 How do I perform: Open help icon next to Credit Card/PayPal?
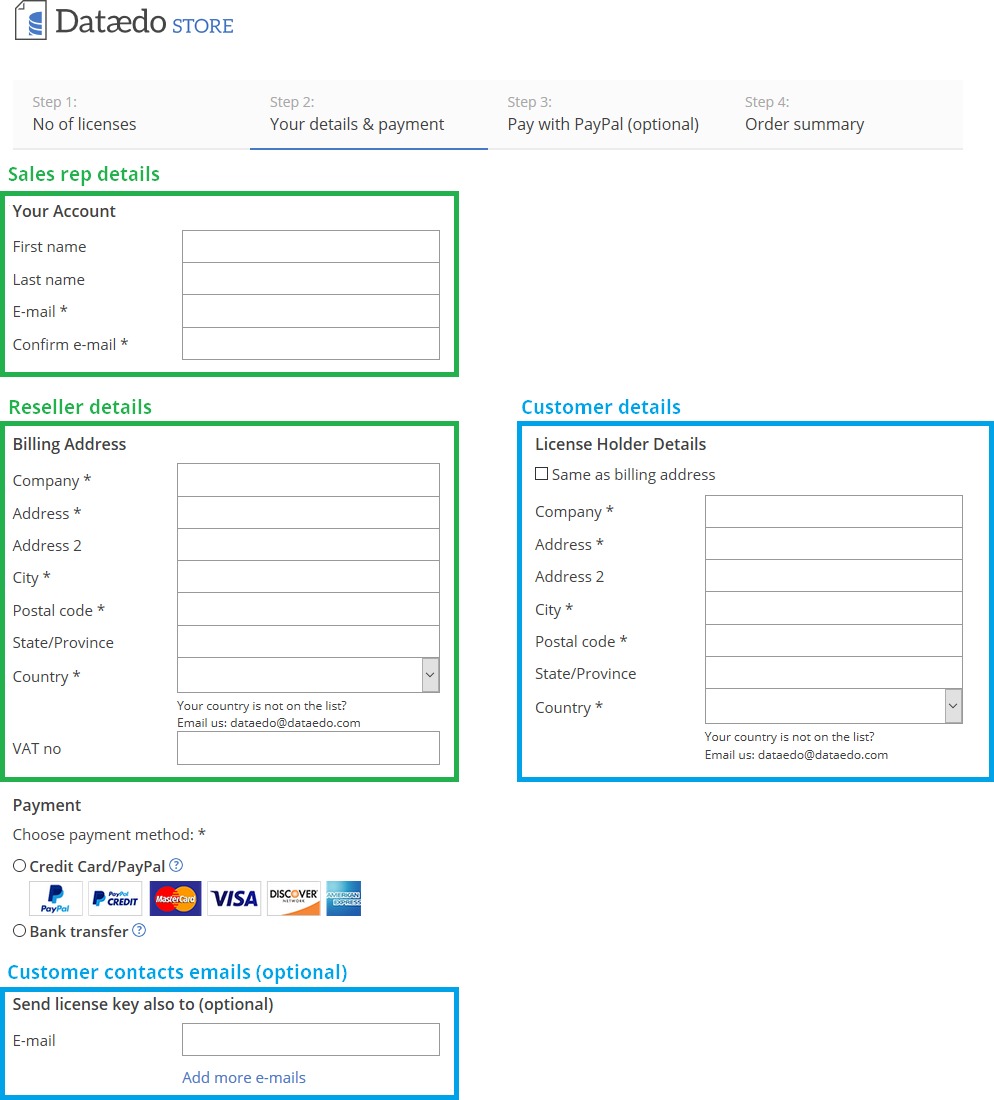click(x=176, y=865)
